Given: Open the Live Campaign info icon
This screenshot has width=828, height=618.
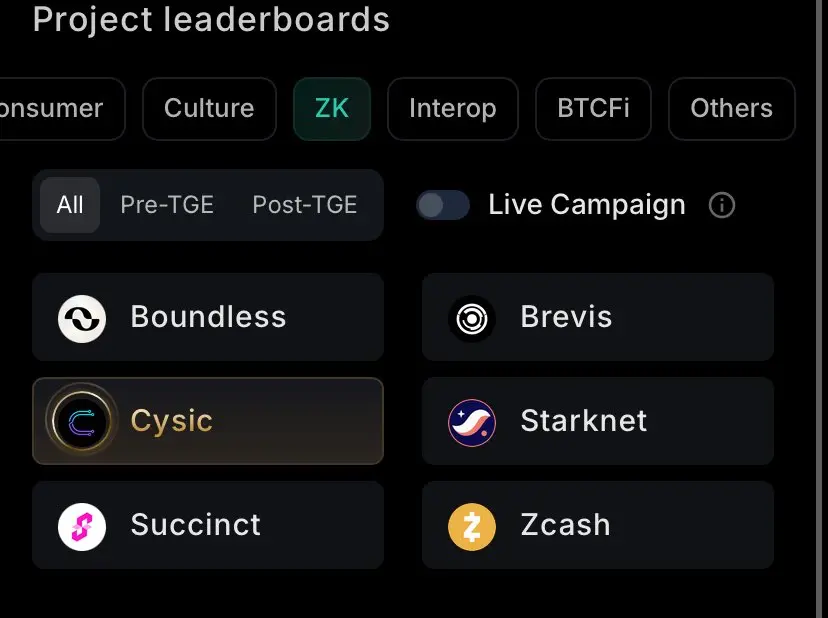Looking at the screenshot, I should [721, 206].
